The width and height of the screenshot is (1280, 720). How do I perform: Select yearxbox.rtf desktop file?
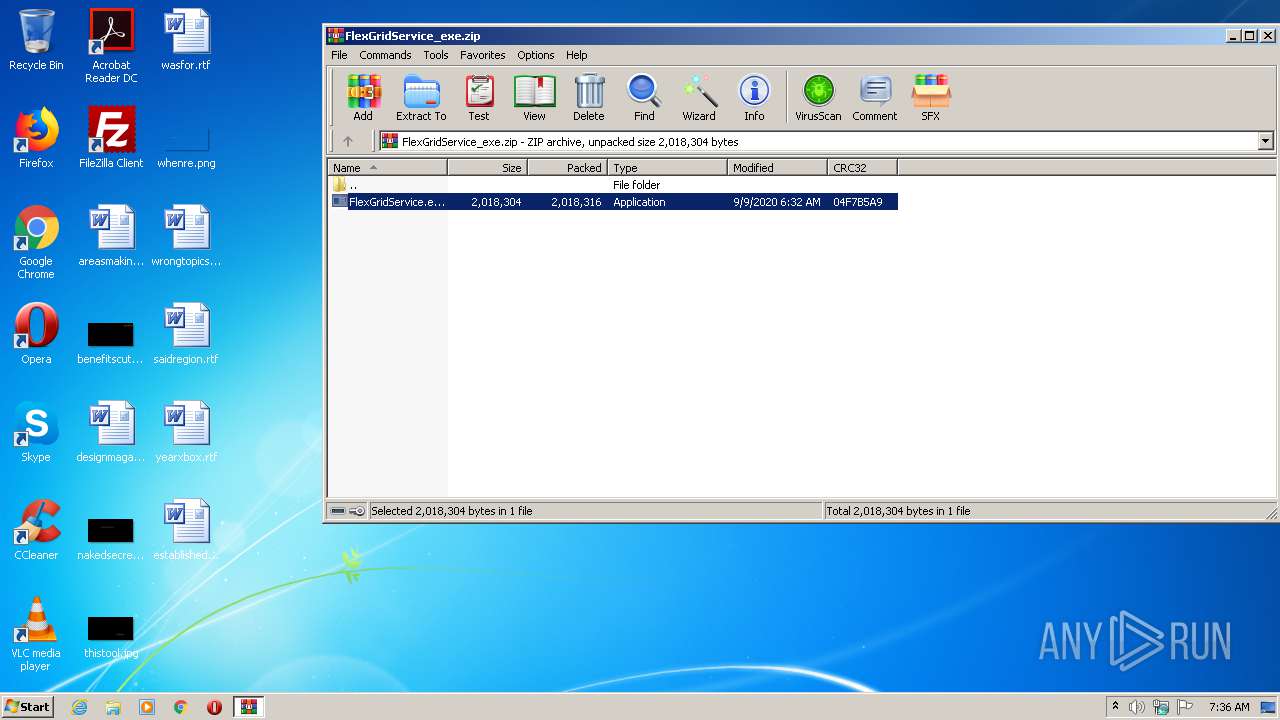pos(186,432)
